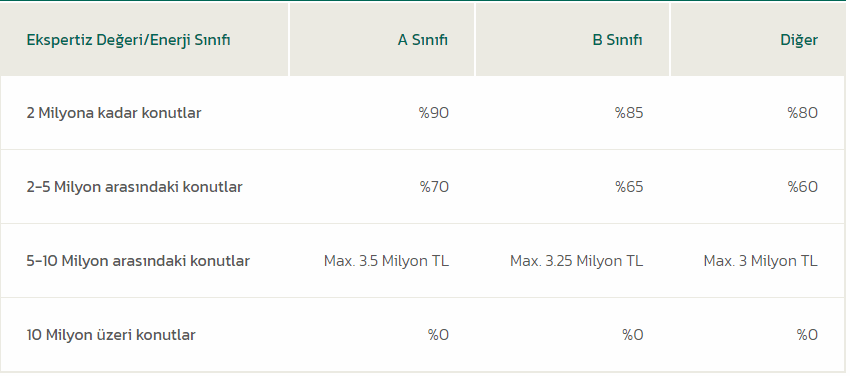This screenshot has height=376, width=850.
Task: Select the B Sınıfı column header
Action: tap(617, 41)
